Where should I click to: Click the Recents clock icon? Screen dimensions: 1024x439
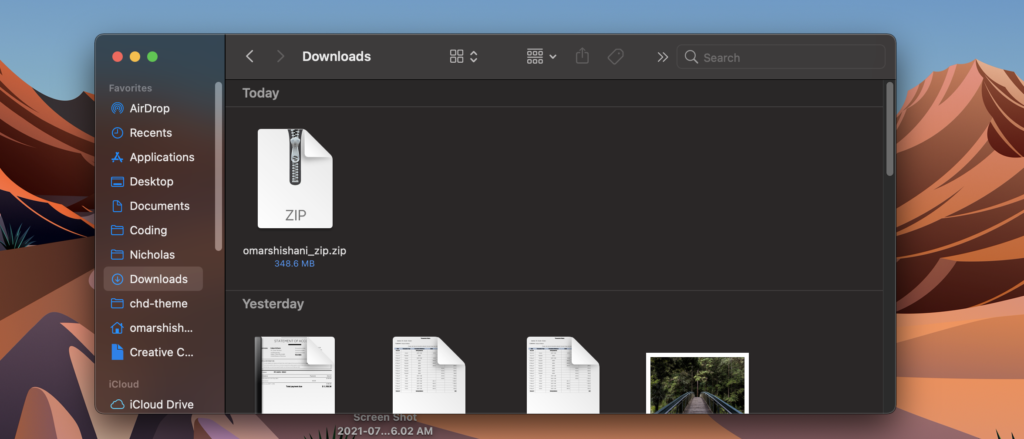point(118,133)
